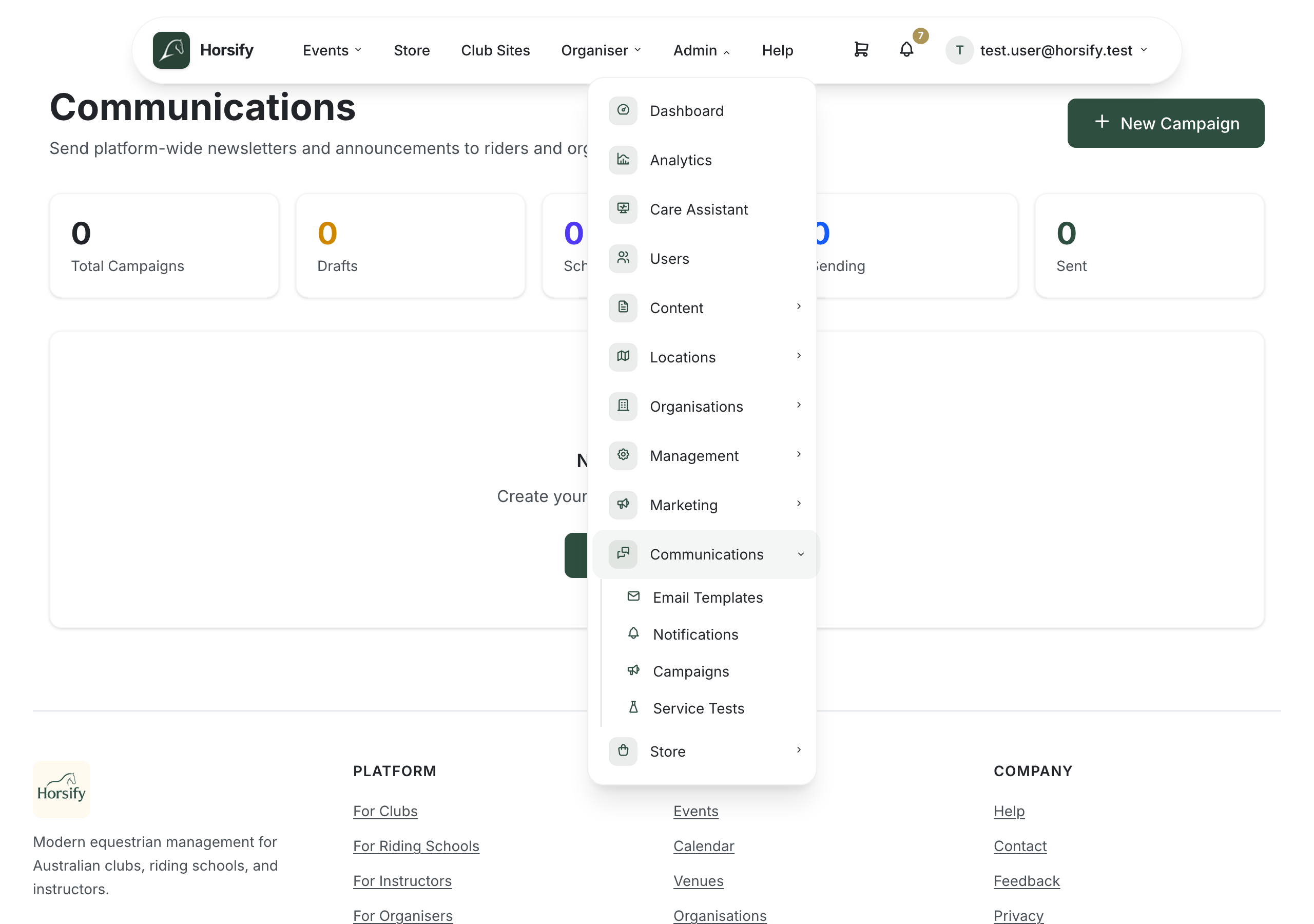
Task: Click the Email Templates envelope icon
Action: [633, 596]
